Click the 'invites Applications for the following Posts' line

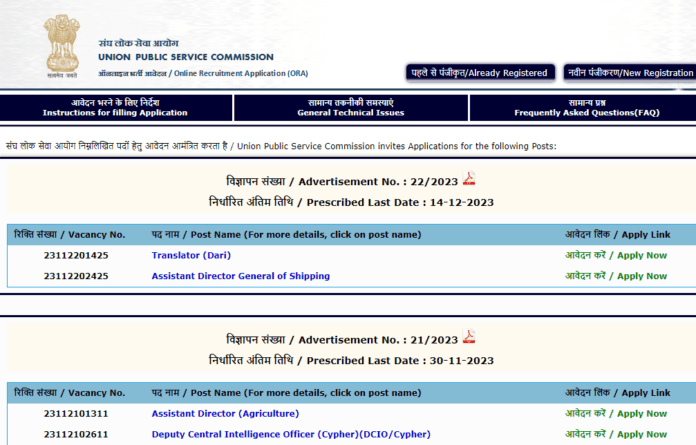pos(281,146)
